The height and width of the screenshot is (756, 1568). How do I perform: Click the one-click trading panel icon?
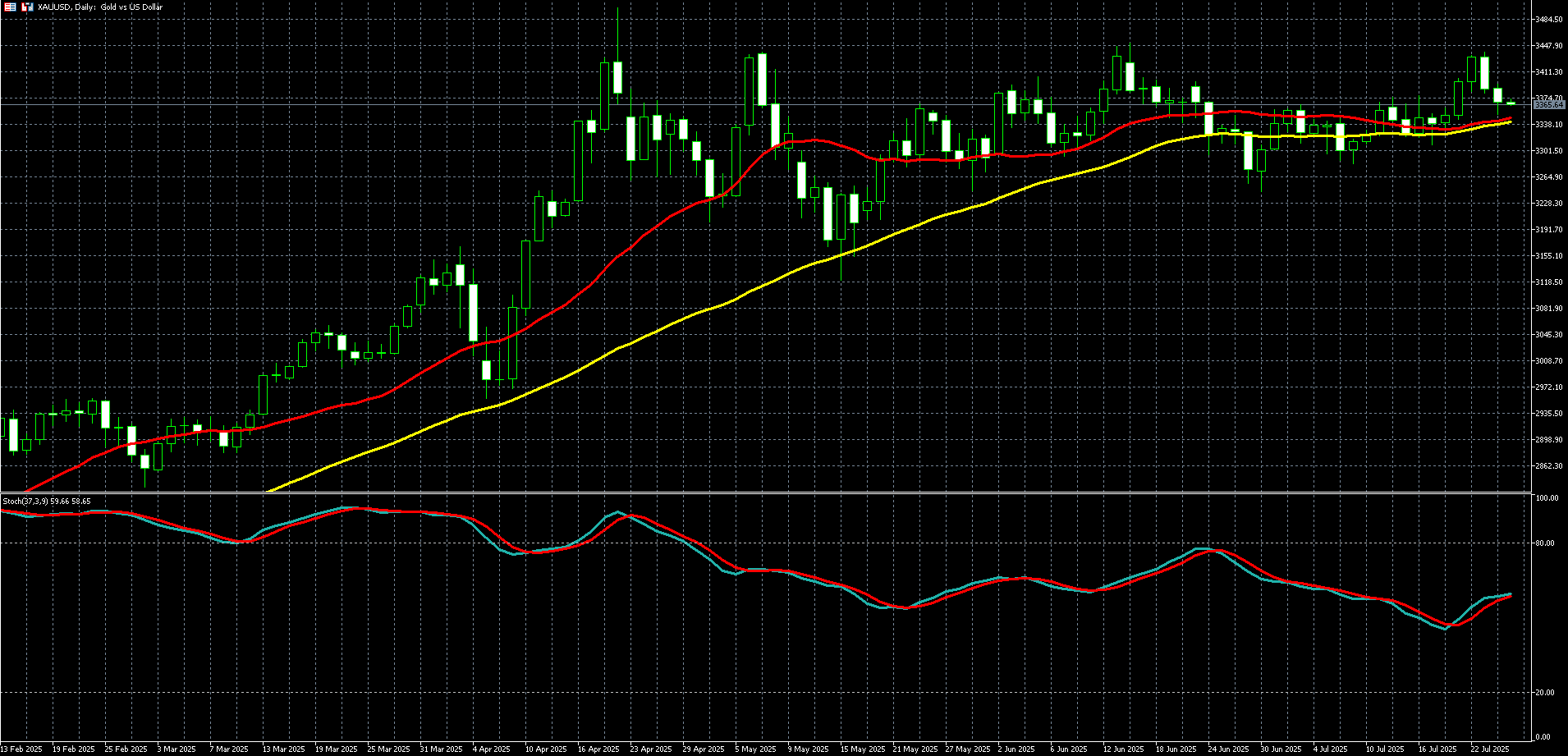[27, 7]
